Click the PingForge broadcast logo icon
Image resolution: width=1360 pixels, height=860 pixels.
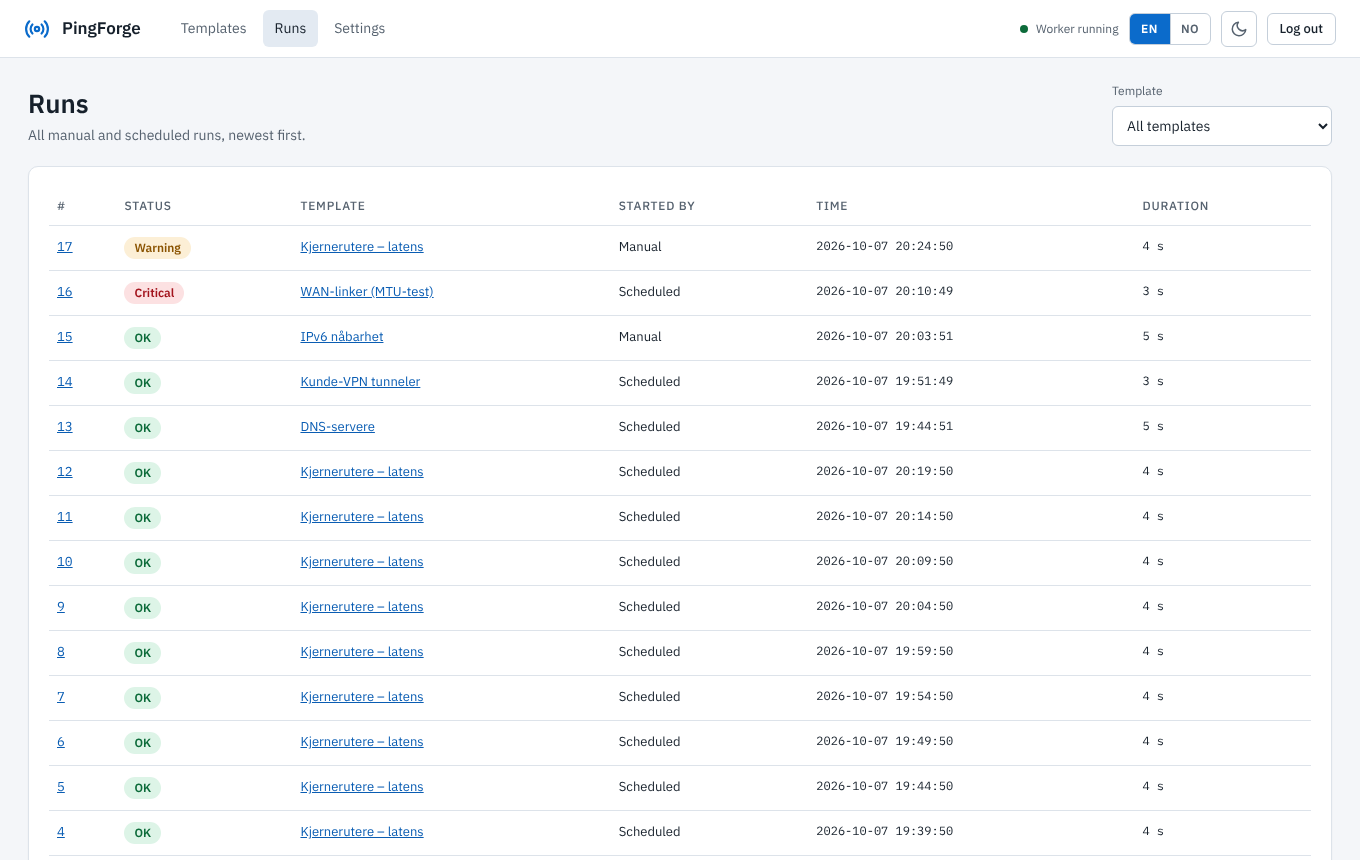point(36,29)
